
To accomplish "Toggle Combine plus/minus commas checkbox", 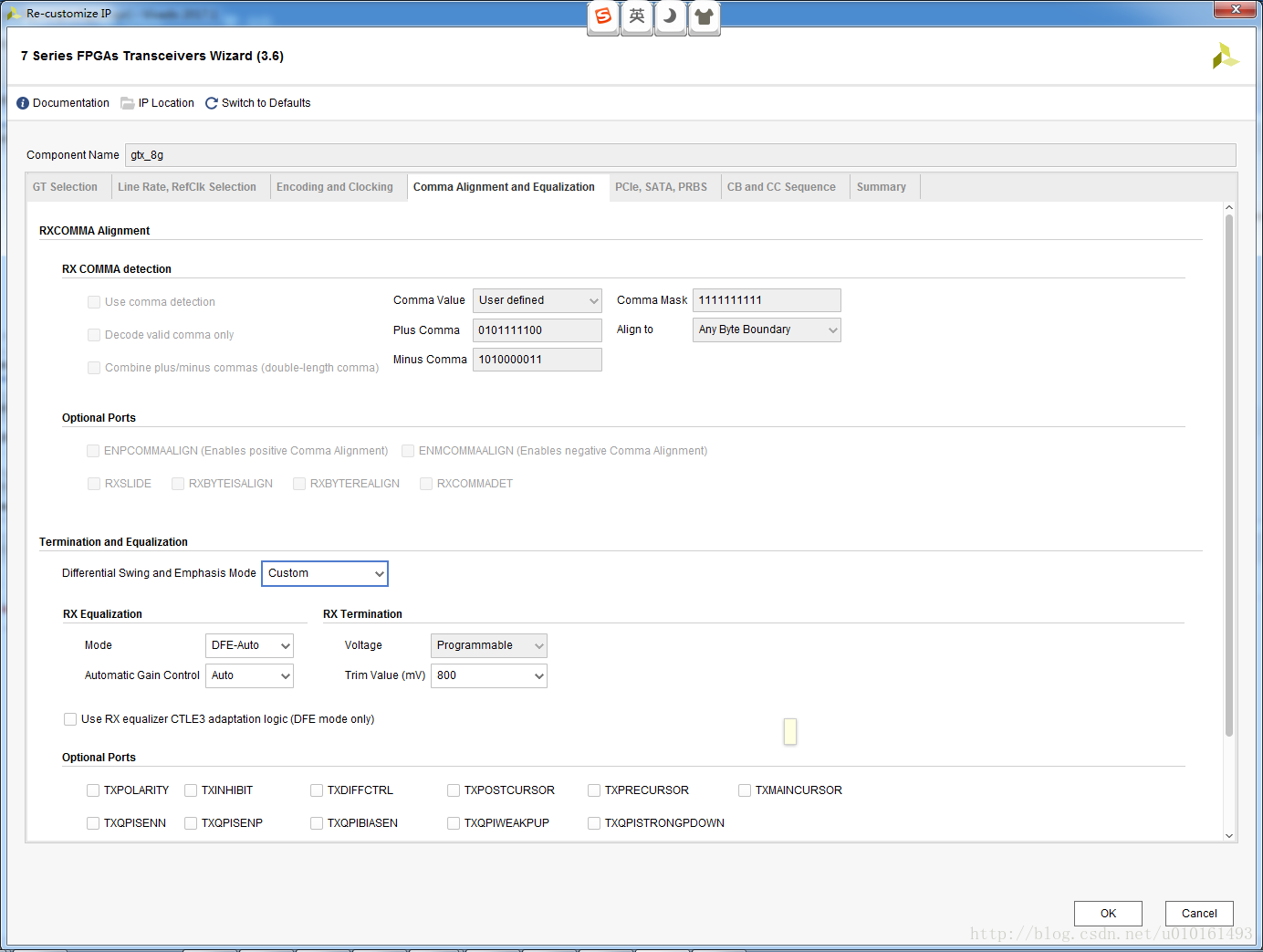I will (94, 368).
